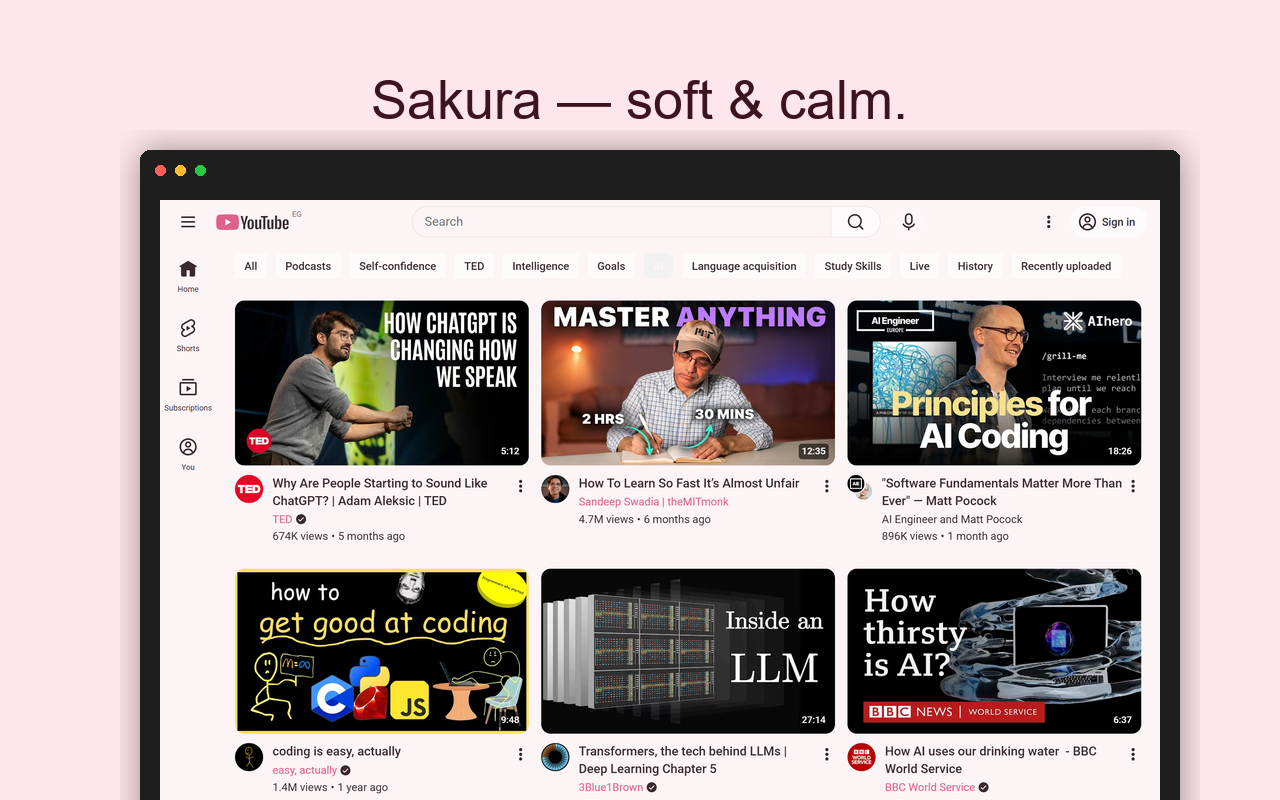The height and width of the screenshot is (800, 1280).
Task: Click the "1.4M views • 1 year ago" text
Action: [330, 787]
